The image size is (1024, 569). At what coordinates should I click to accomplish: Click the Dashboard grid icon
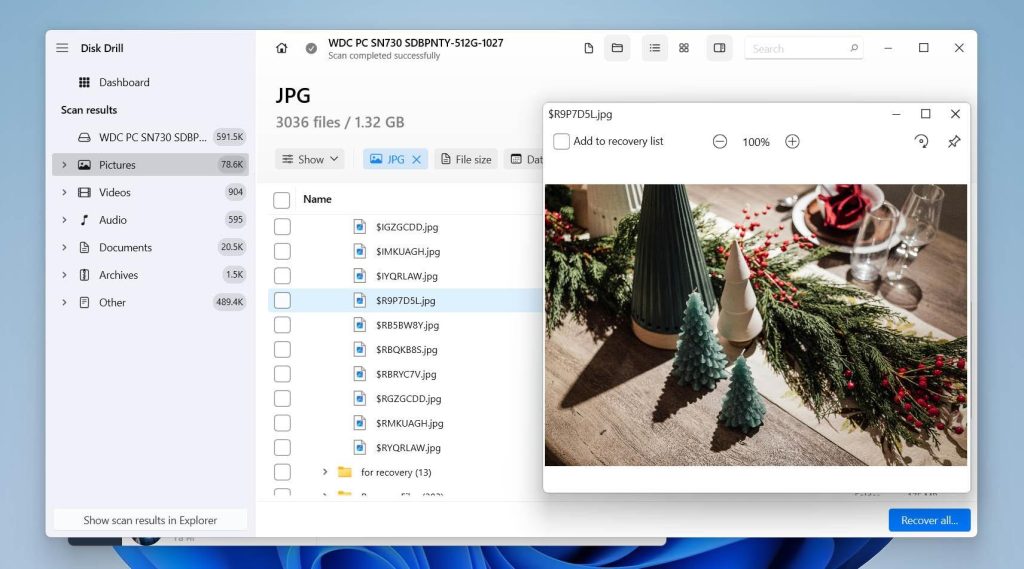click(84, 82)
